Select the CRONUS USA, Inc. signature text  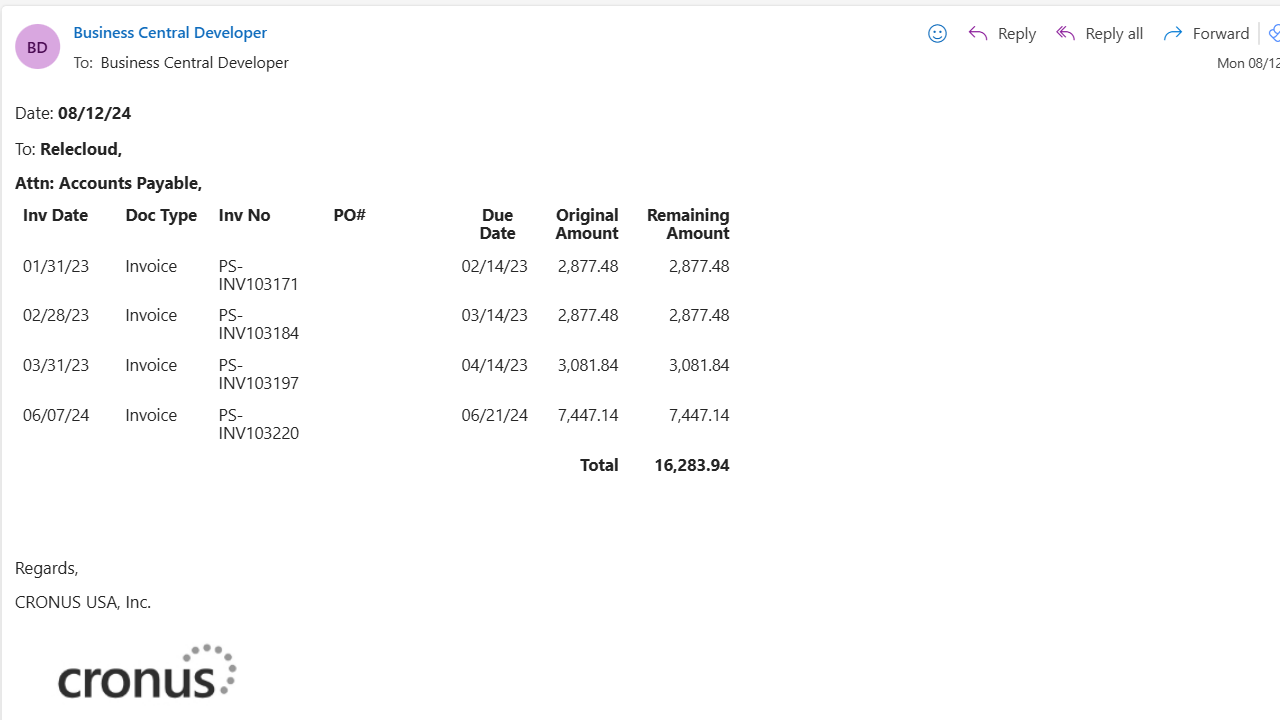pyautogui.click(x=83, y=601)
